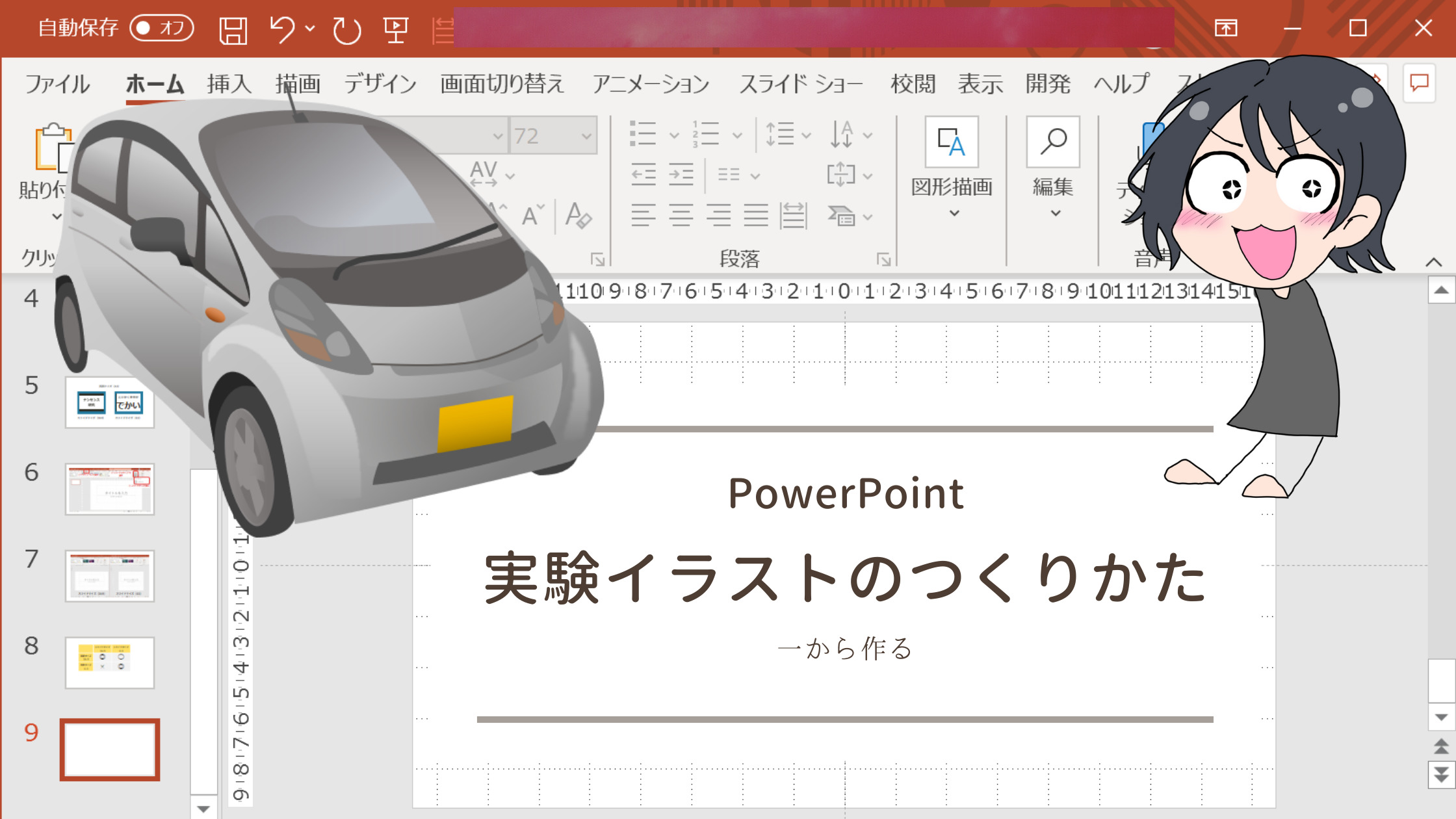This screenshot has width=1456, height=819.
Task: Click the bullet list icon
Action: (643, 134)
